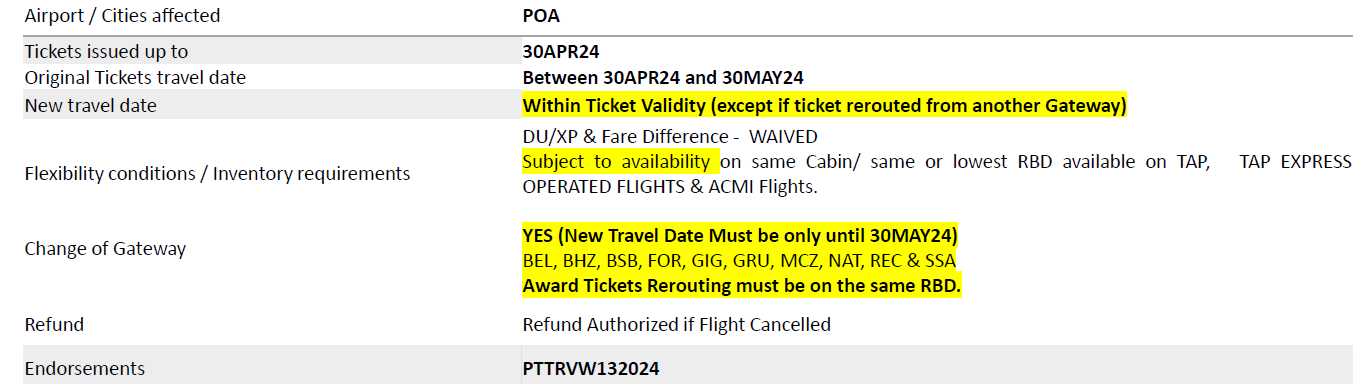Click the 'Refund' row label
1366x384 pixels.
pos(54,324)
